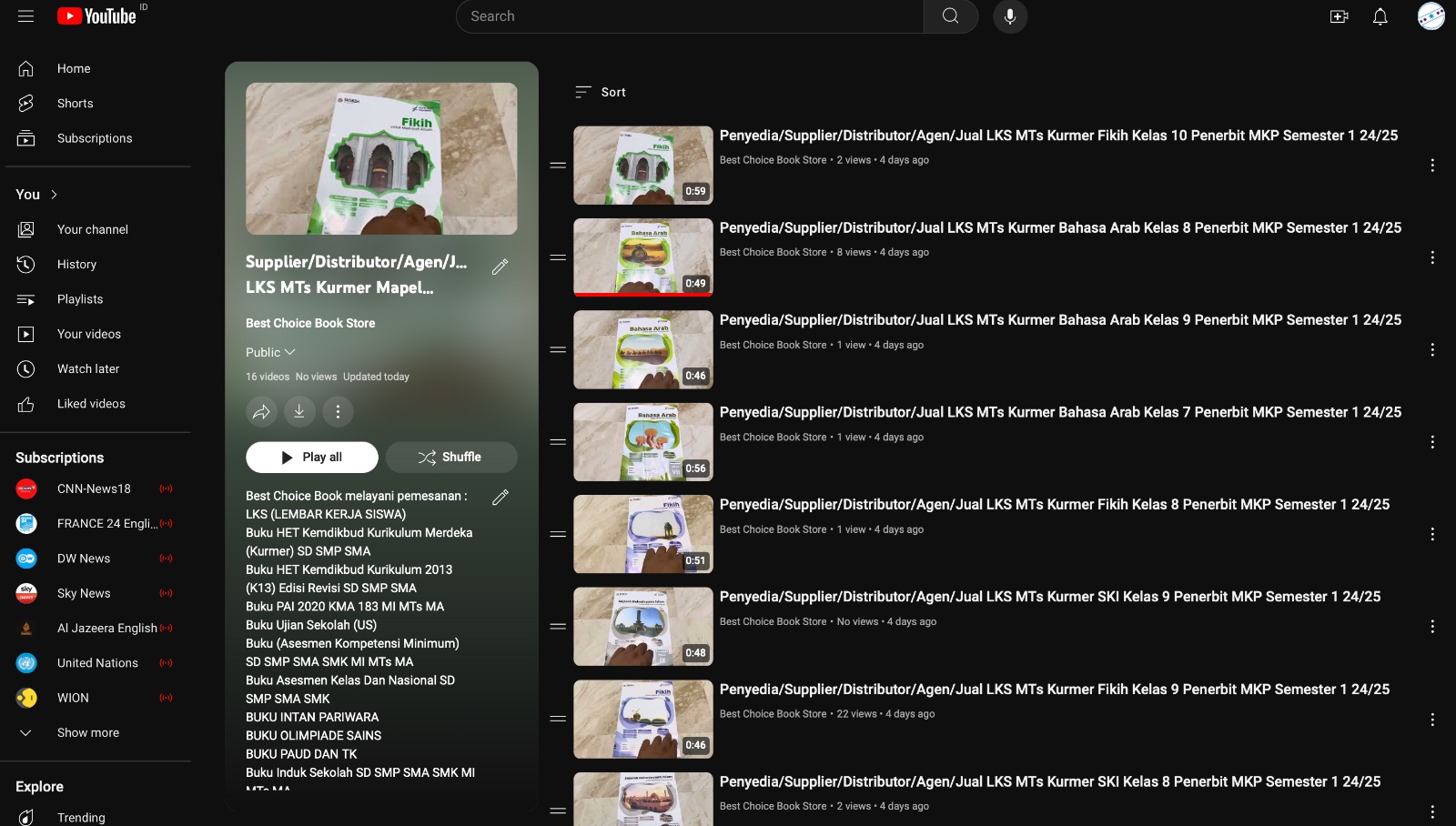Open playlist more options three-dot menu
The image size is (1456, 826).
click(x=338, y=412)
